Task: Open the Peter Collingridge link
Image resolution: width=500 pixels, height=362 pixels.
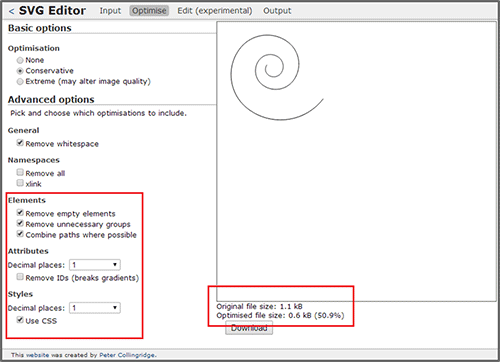Action: click(127, 355)
